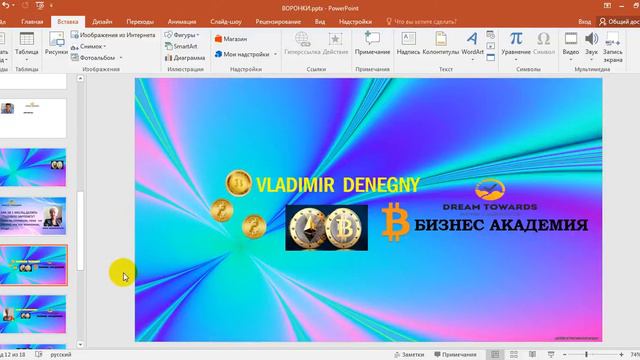Screen dimensions: 640x360
Task: Click the insert object icon in the Текст group
Action: [491, 58]
